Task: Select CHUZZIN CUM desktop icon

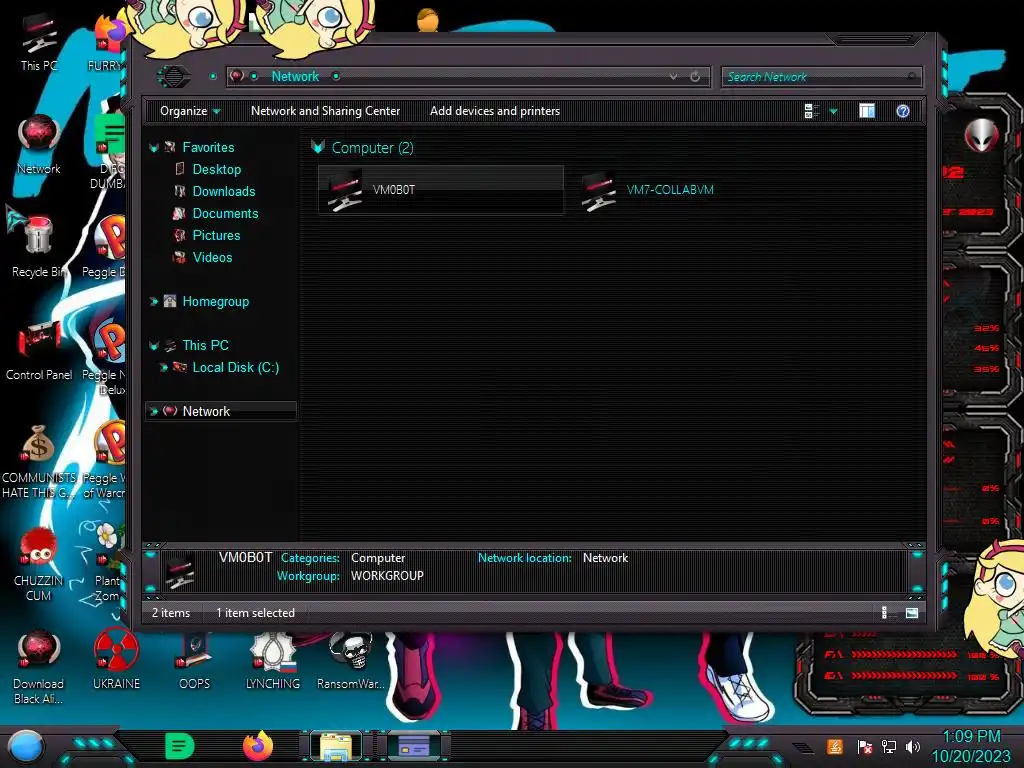Action: coord(39,564)
